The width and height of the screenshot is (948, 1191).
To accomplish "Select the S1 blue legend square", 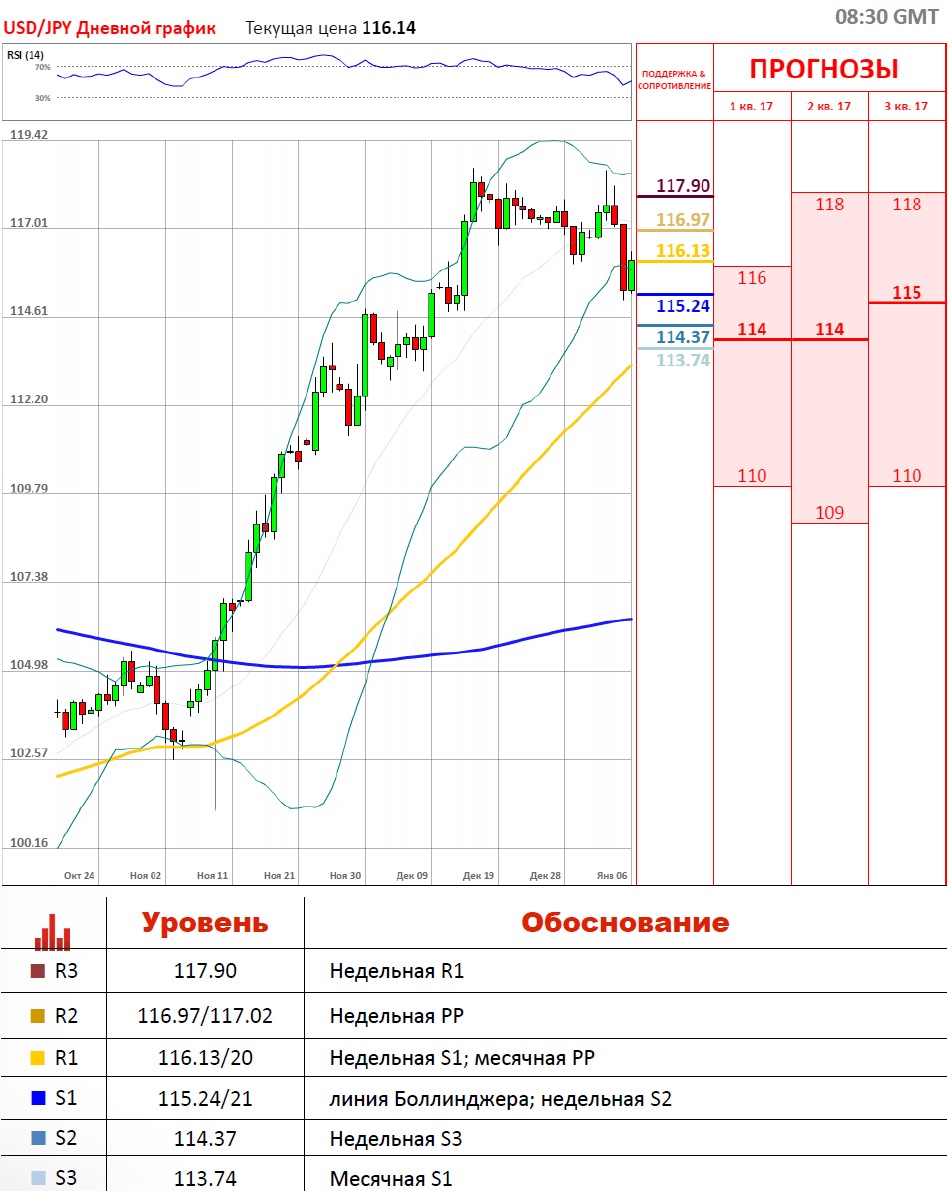I will (38, 1099).
